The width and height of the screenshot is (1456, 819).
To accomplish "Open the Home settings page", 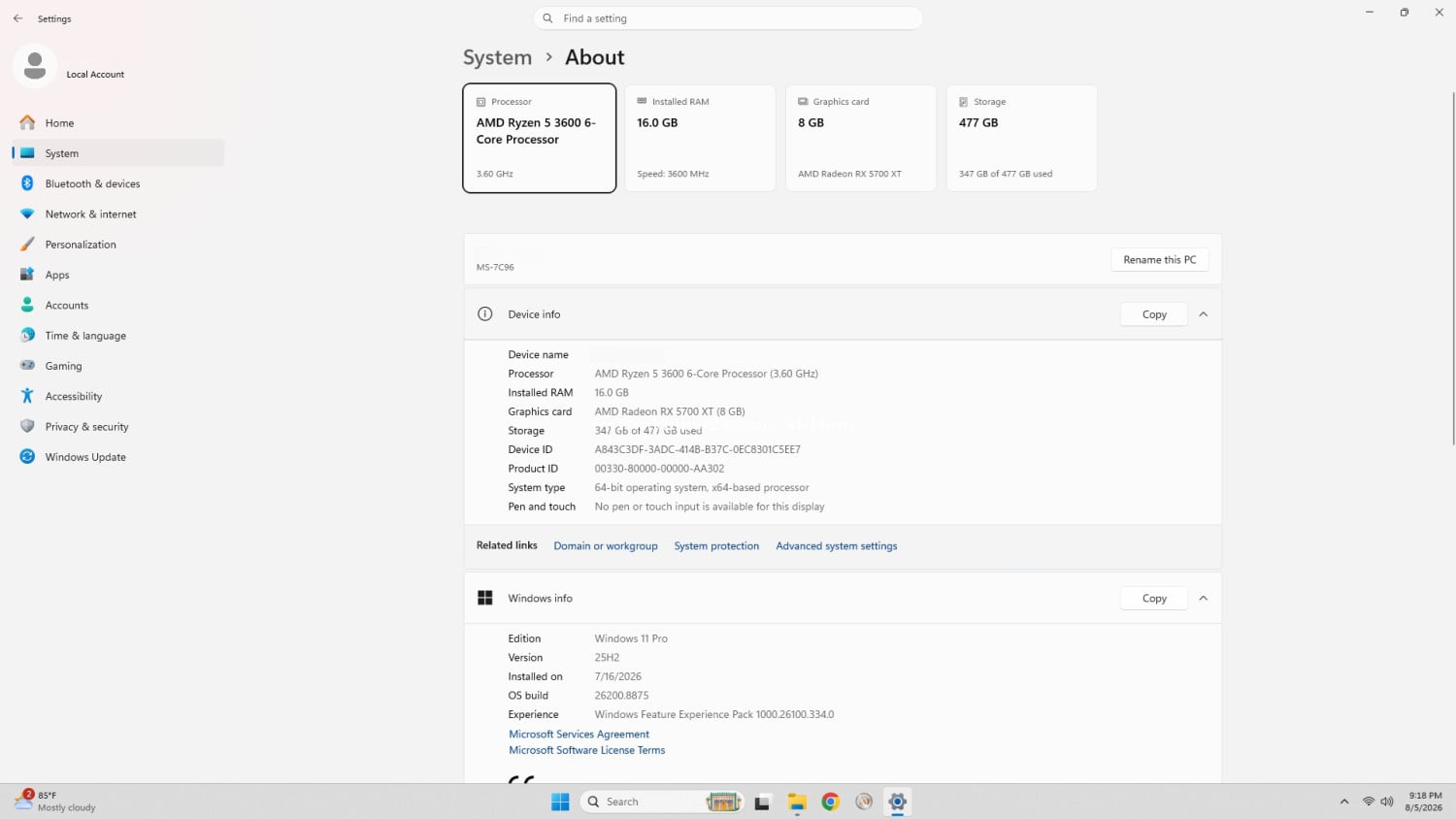I will coord(117,123).
